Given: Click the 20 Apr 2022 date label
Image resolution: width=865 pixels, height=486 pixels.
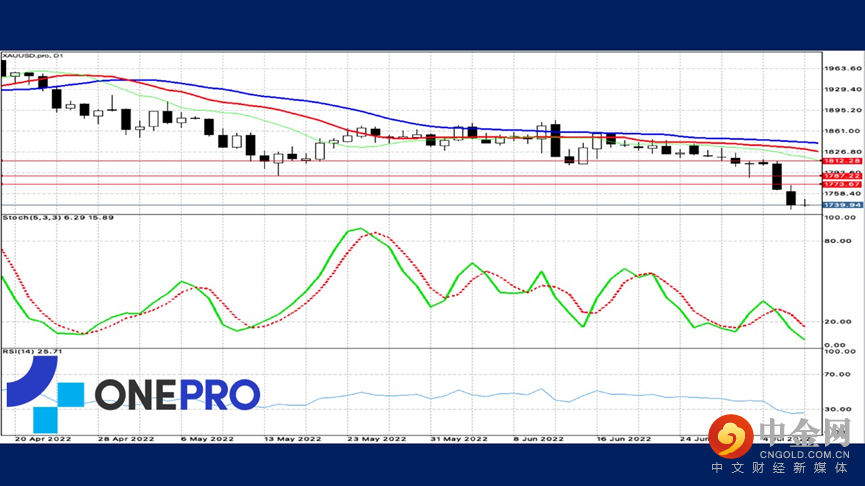Looking at the screenshot, I should (43, 439).
